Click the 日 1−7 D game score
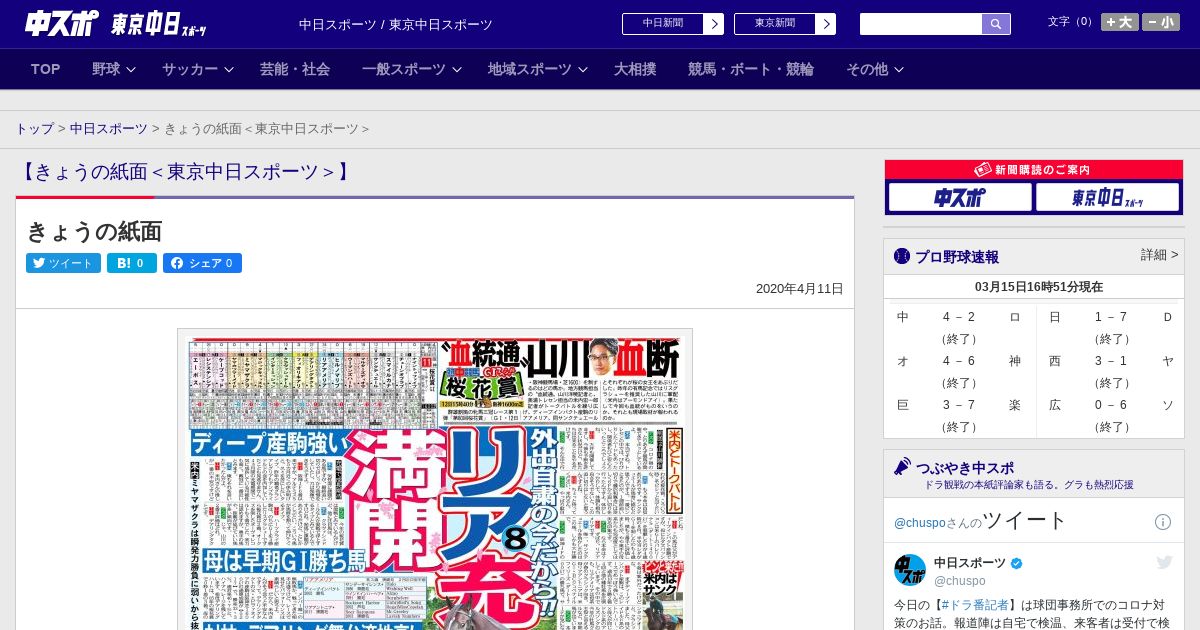This screenshot has width=1200, height=630. coord(1110,317)
